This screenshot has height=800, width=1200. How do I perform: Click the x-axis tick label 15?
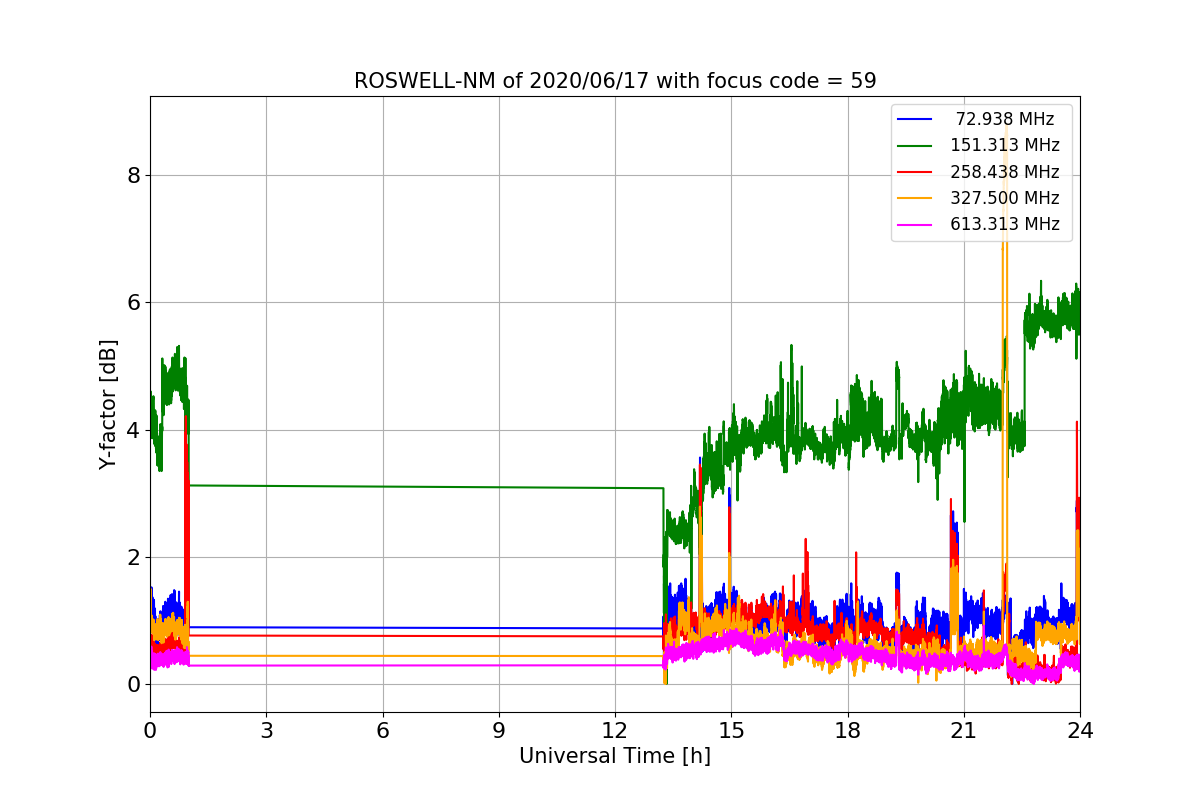tap(731, 731)
